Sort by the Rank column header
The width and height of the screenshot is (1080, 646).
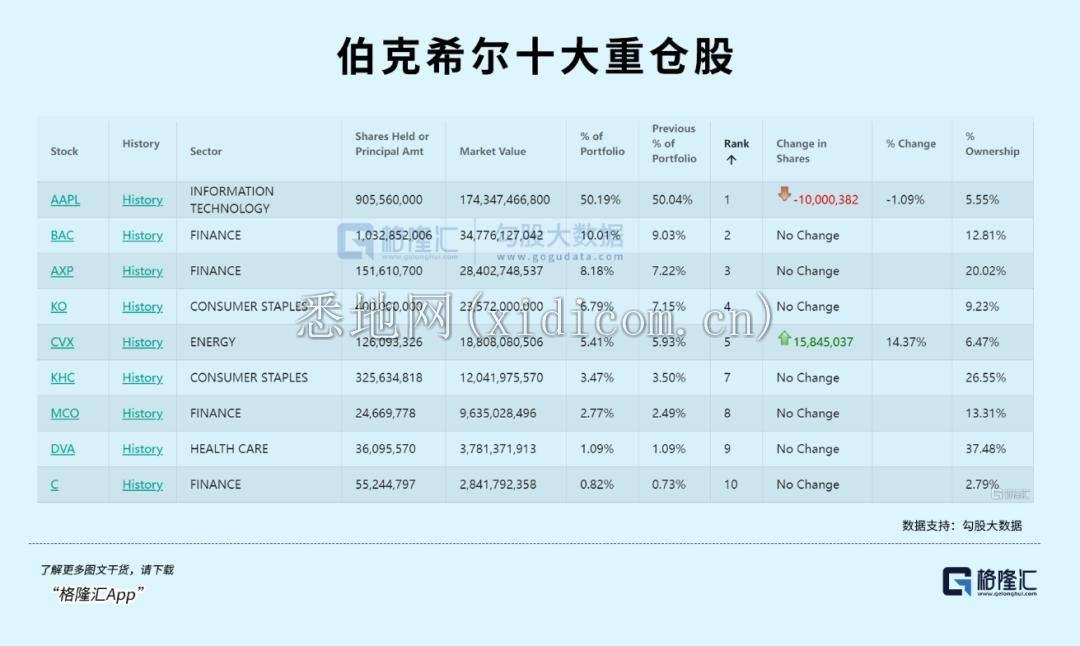click(x=736, y=144)
